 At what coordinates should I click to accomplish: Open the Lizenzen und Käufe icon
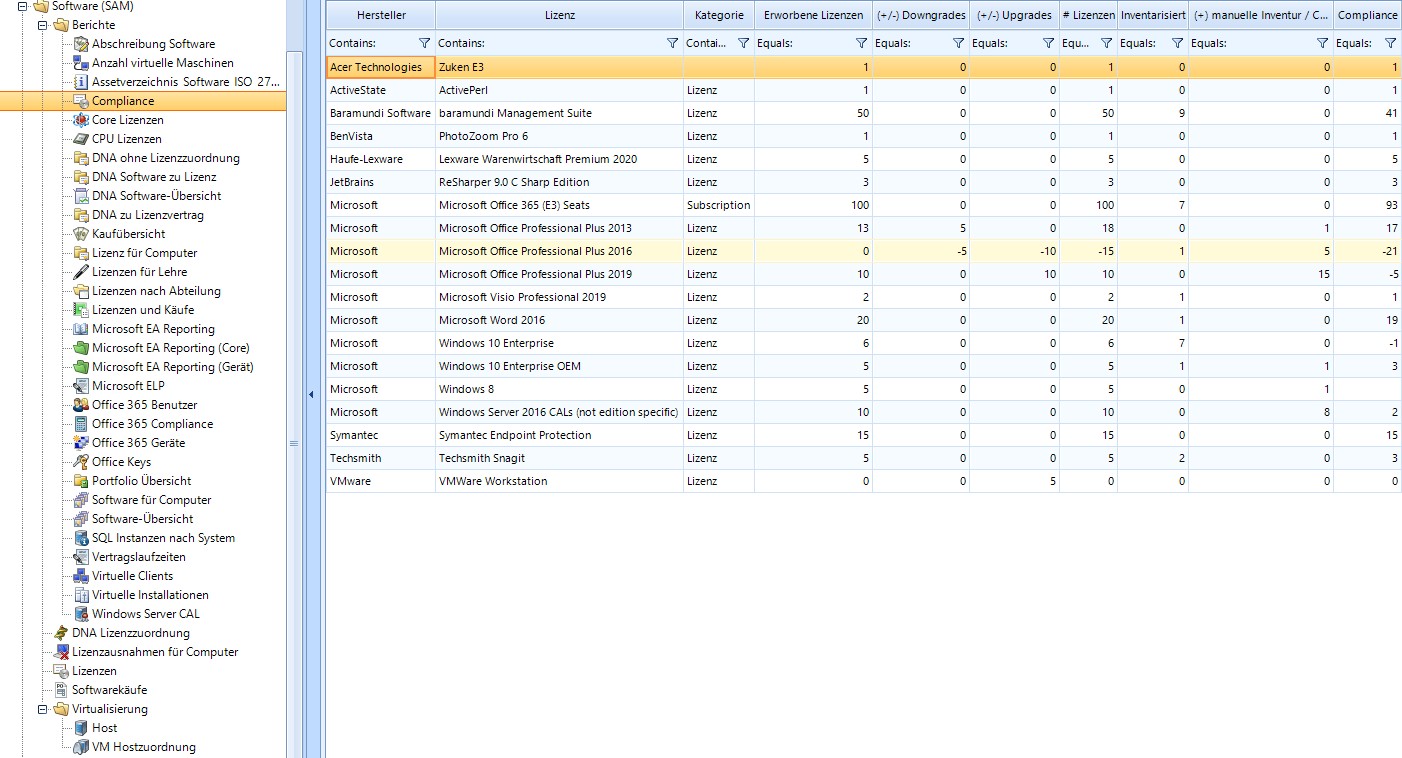click(x=81, y=310)
